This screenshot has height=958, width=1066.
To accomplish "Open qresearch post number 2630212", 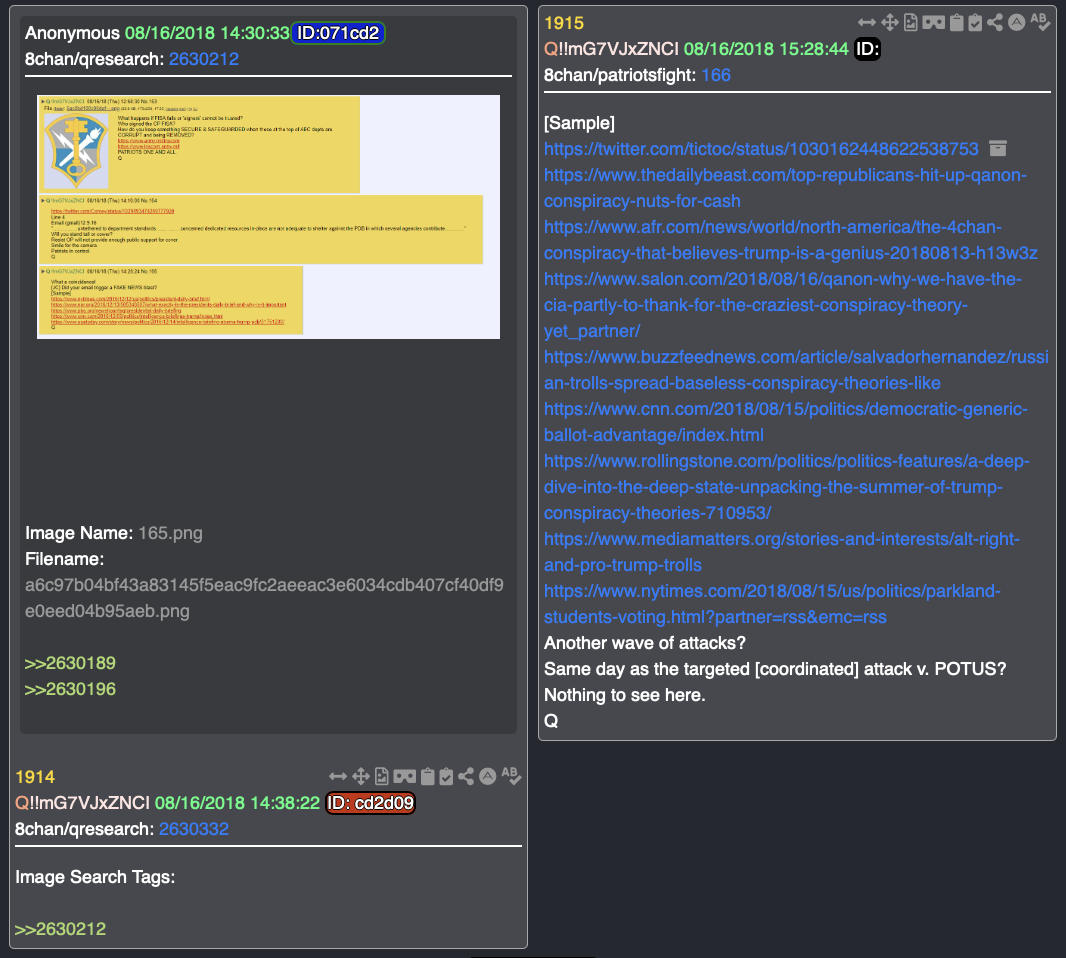I will (x=204, y=59).
